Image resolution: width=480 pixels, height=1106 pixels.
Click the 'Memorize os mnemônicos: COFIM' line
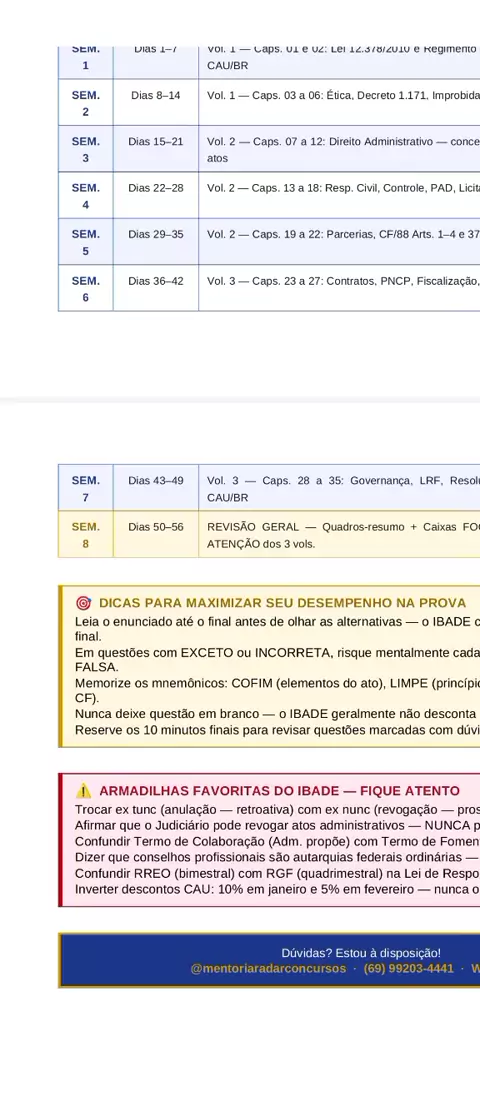[x=277, y=691]
